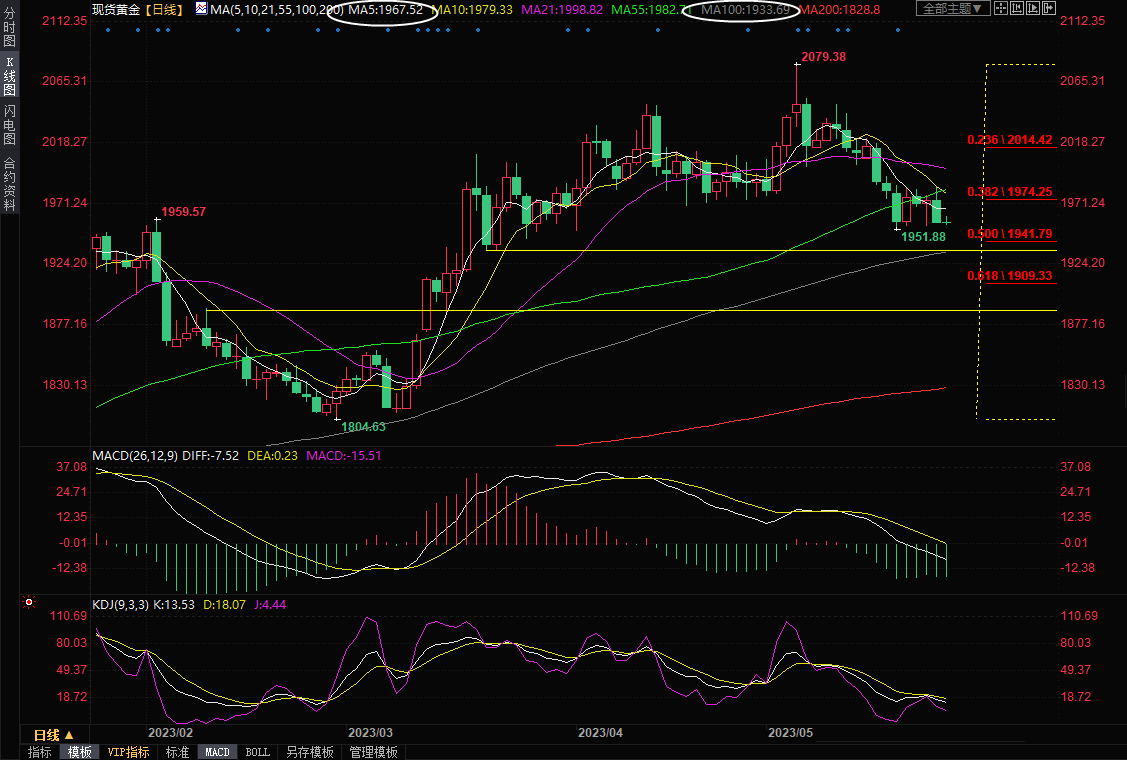Open the 合约资料 side tab
1127x760 pixels.
(x=9, y=184)
